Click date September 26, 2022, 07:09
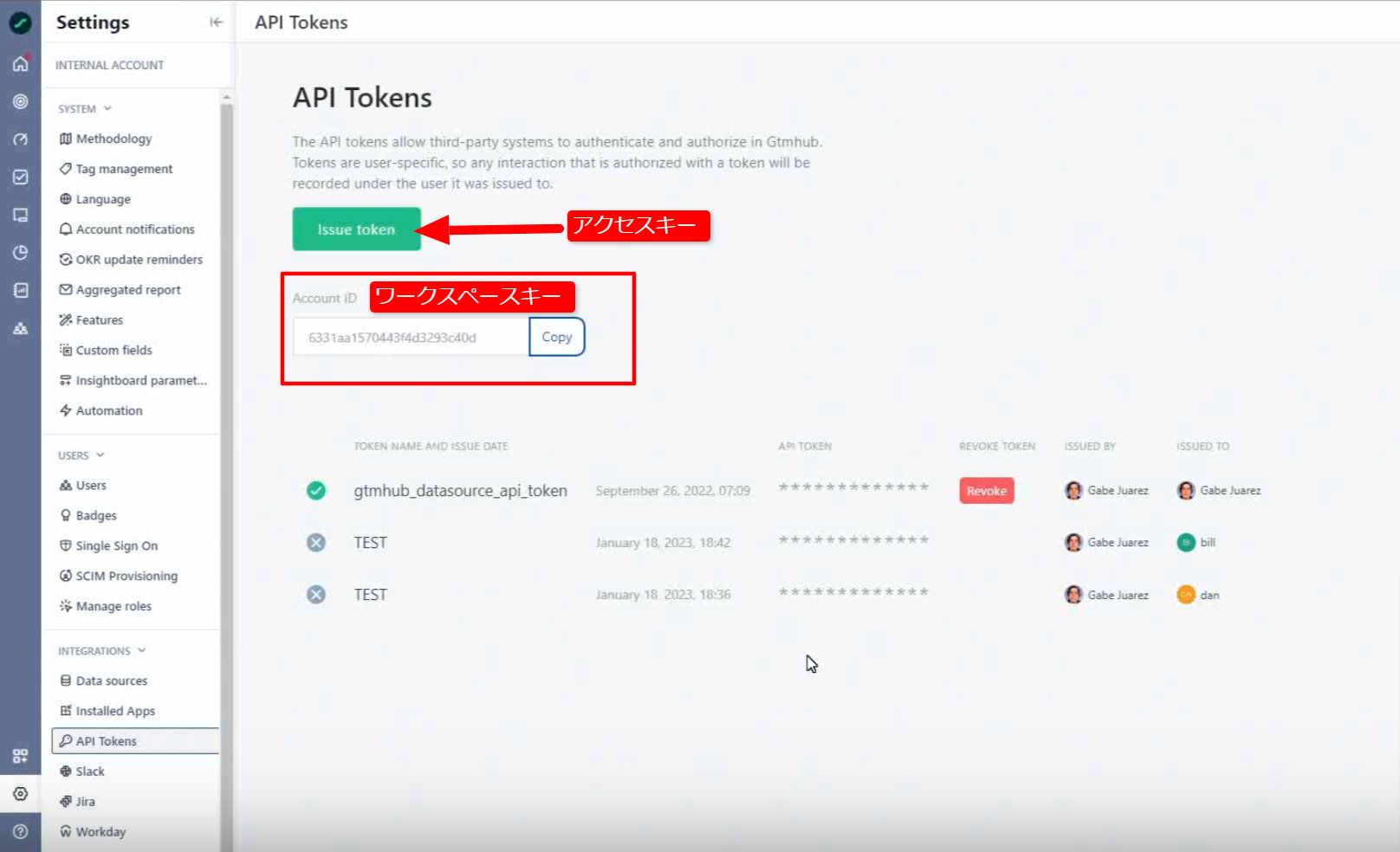 coord(673,491)
